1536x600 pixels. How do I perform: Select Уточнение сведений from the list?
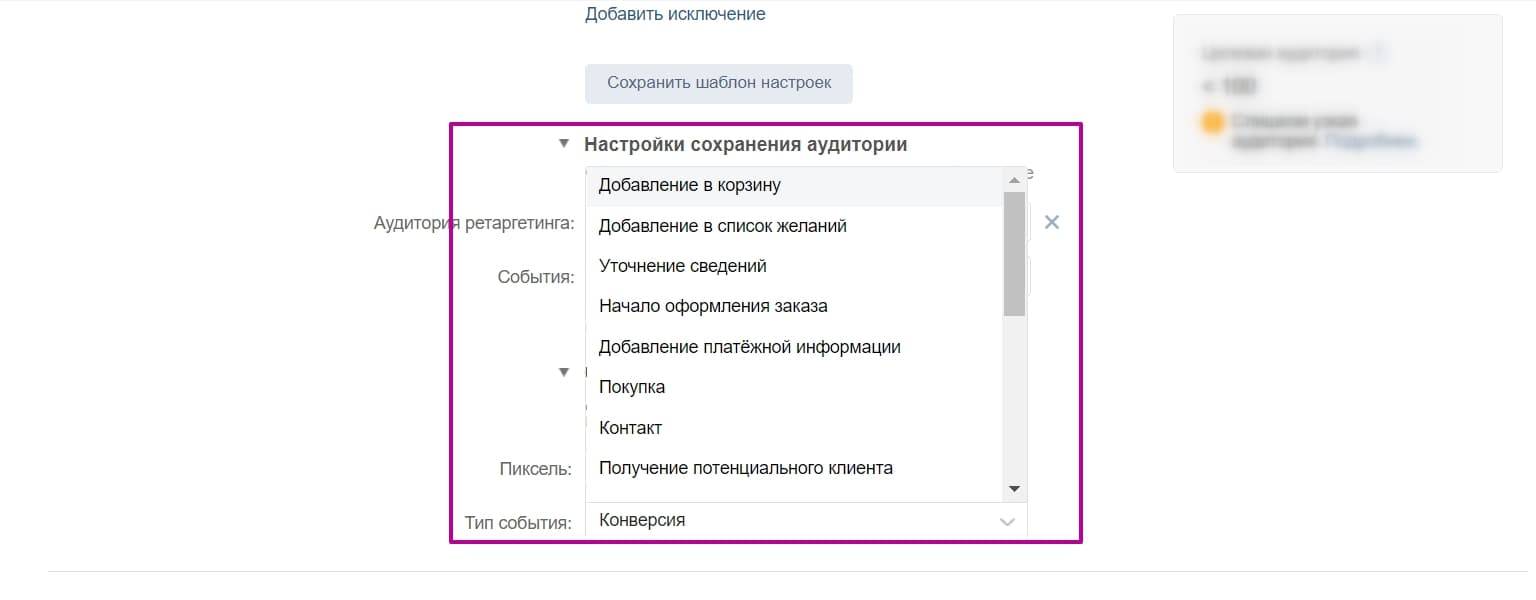(x=682, y=265)
